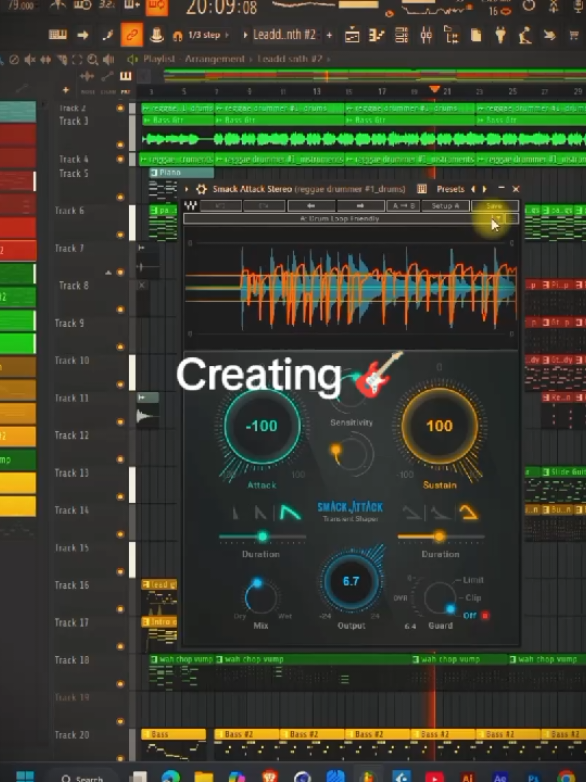The width and height of the screenshot is (586, 782).
Task: Go to next preset with right arrow
Action: (x=484, y=189)
